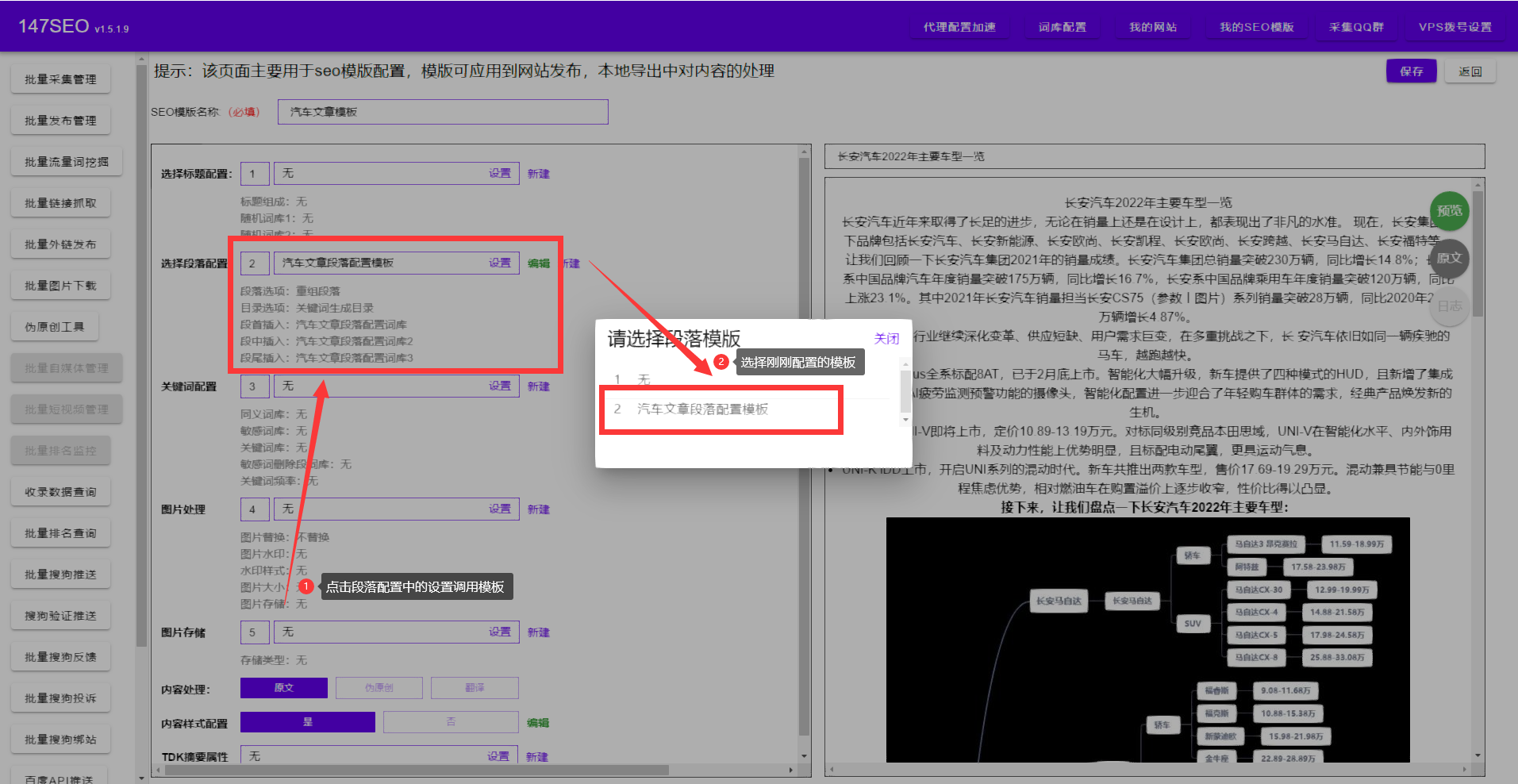Open 代理配置加速 in the top bar
Screen dimensions: 1518x784
click(x=959, y=27)
